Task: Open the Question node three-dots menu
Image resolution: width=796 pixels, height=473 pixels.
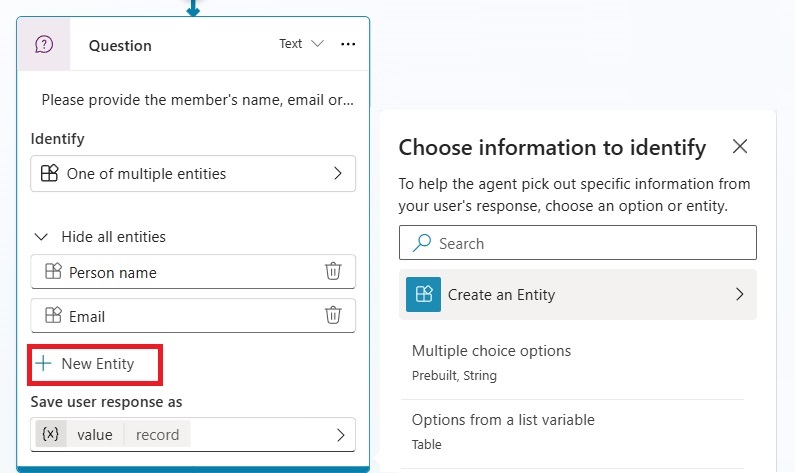Action: pyautogui.click(x=348, y=44)
